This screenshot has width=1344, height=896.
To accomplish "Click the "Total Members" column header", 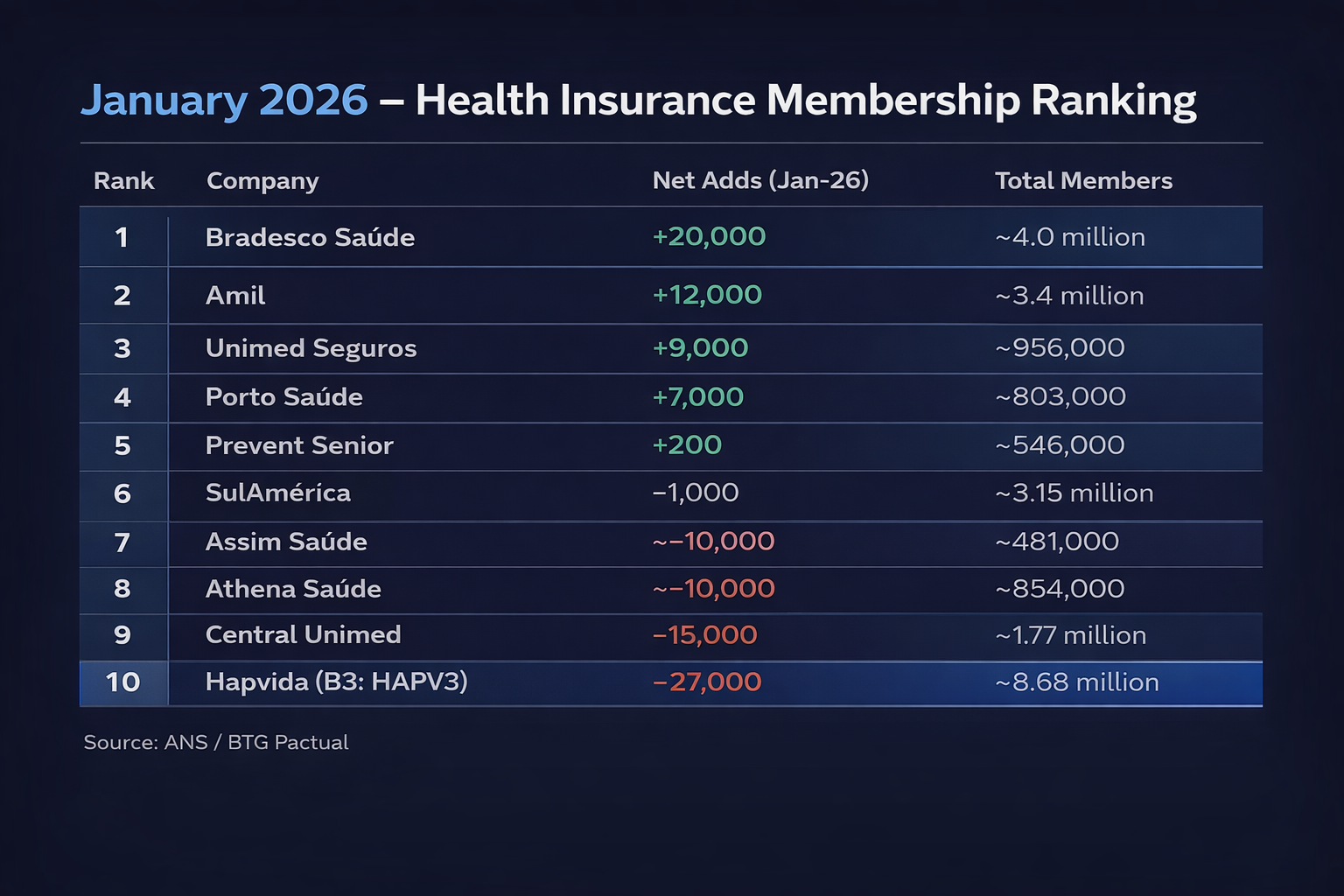I will (1083, 181).
